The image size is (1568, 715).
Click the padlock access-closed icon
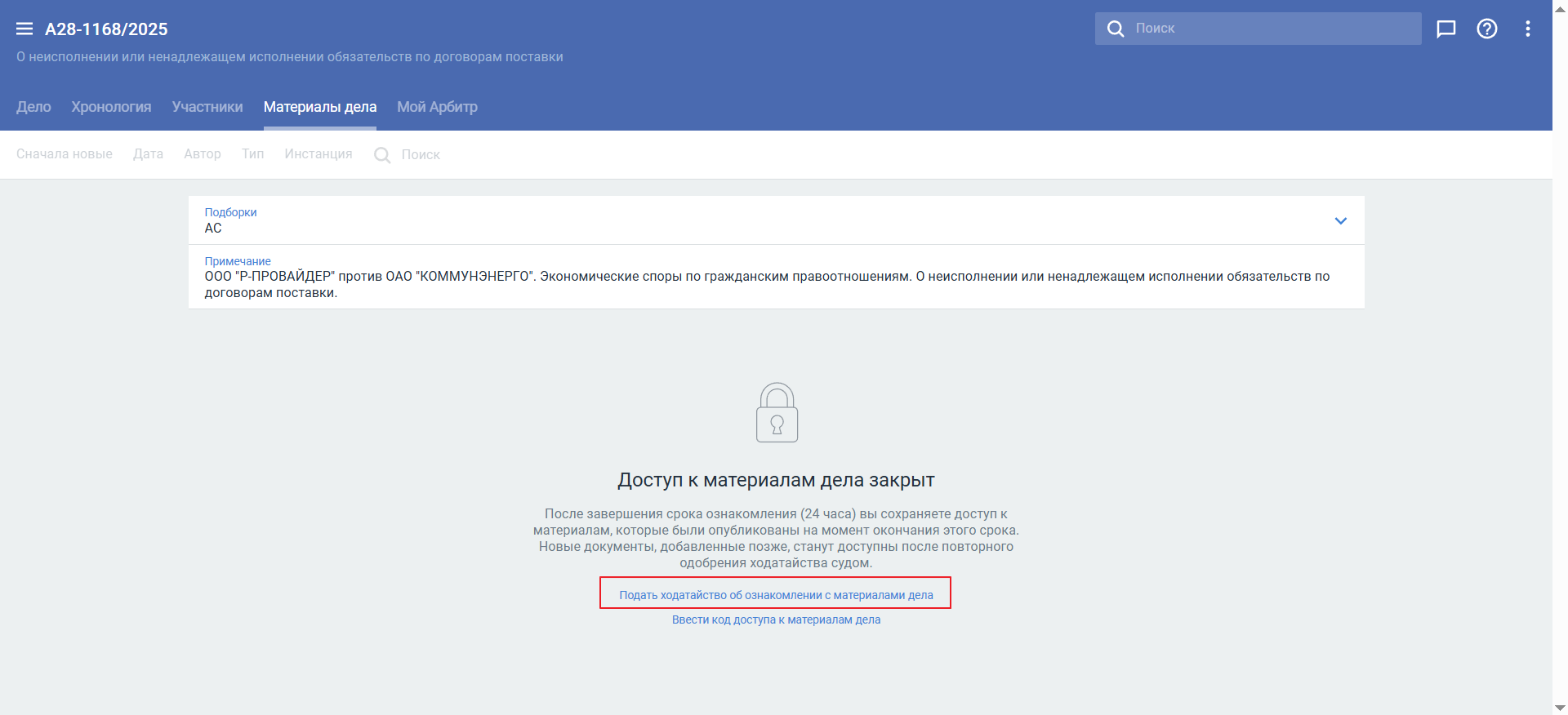click(777, 413)
